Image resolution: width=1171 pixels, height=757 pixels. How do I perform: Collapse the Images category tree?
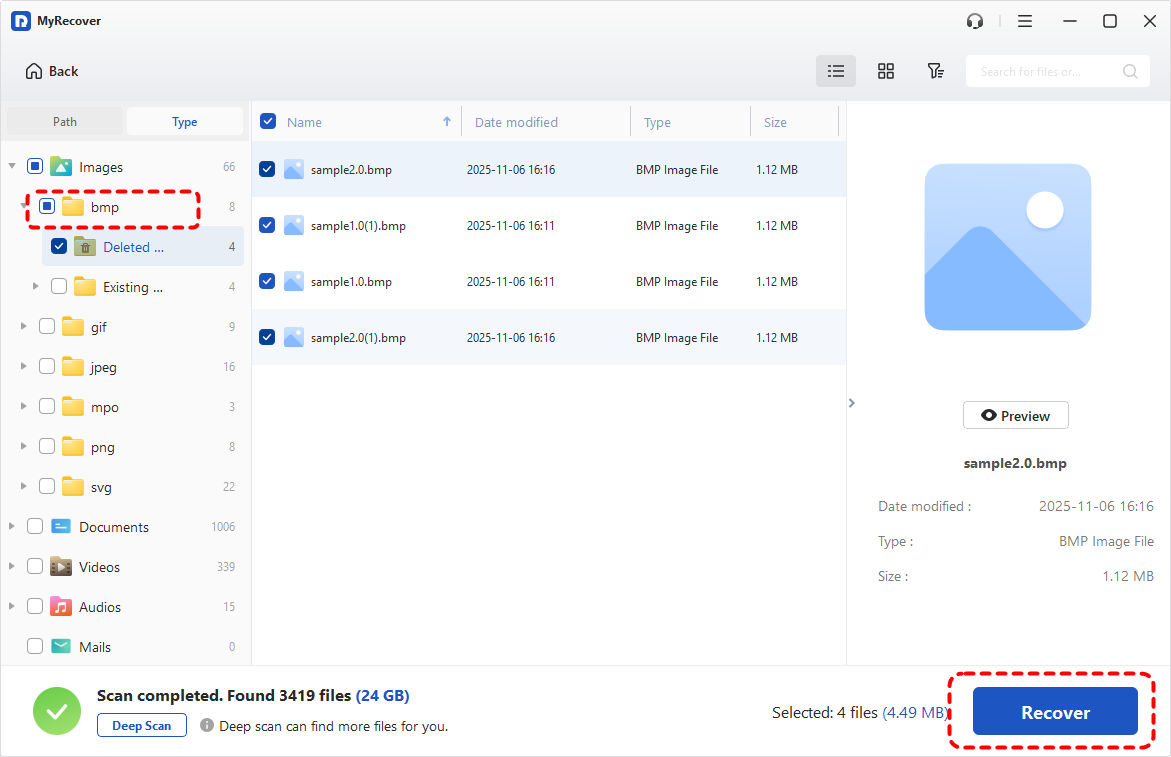click(12, 167)
